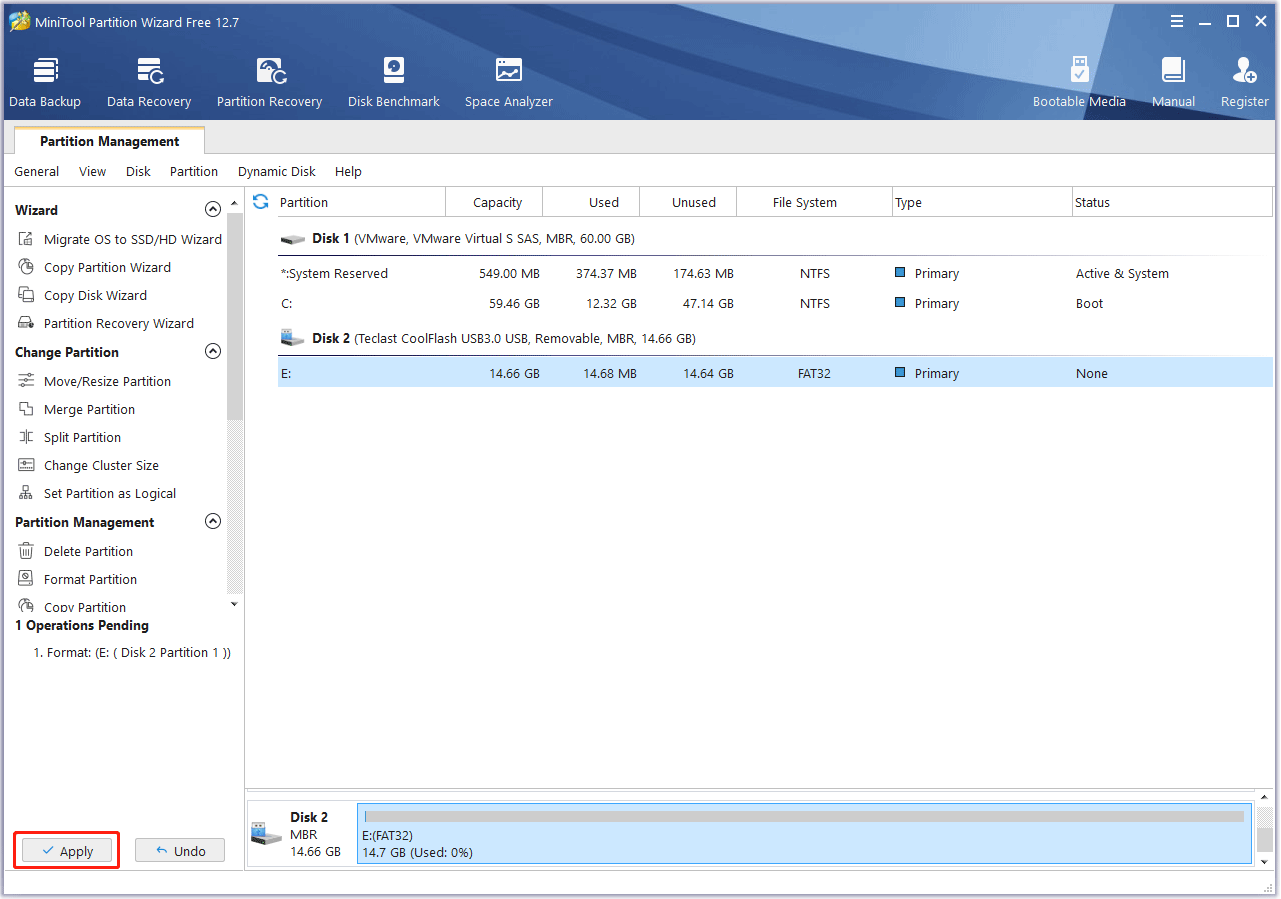The height and width of the screenshot is (899, 1281).
Task: Refresh the partition list icon
Action: tap(261, 202)
